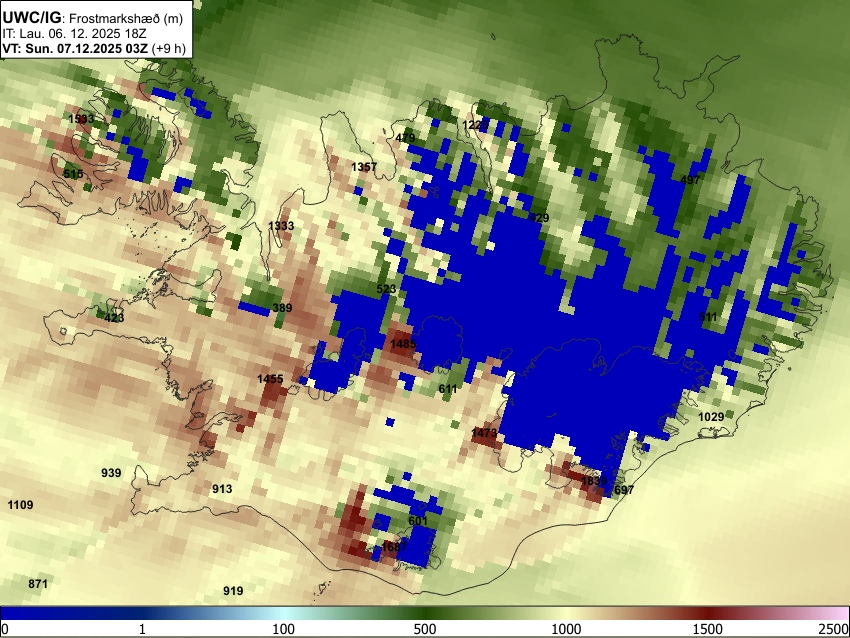Click the map value 697

tap(623, 491)
